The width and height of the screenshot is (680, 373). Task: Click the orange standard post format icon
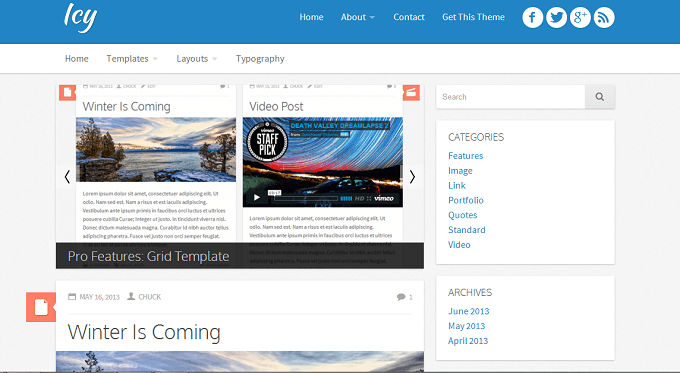tap(41, 307)
